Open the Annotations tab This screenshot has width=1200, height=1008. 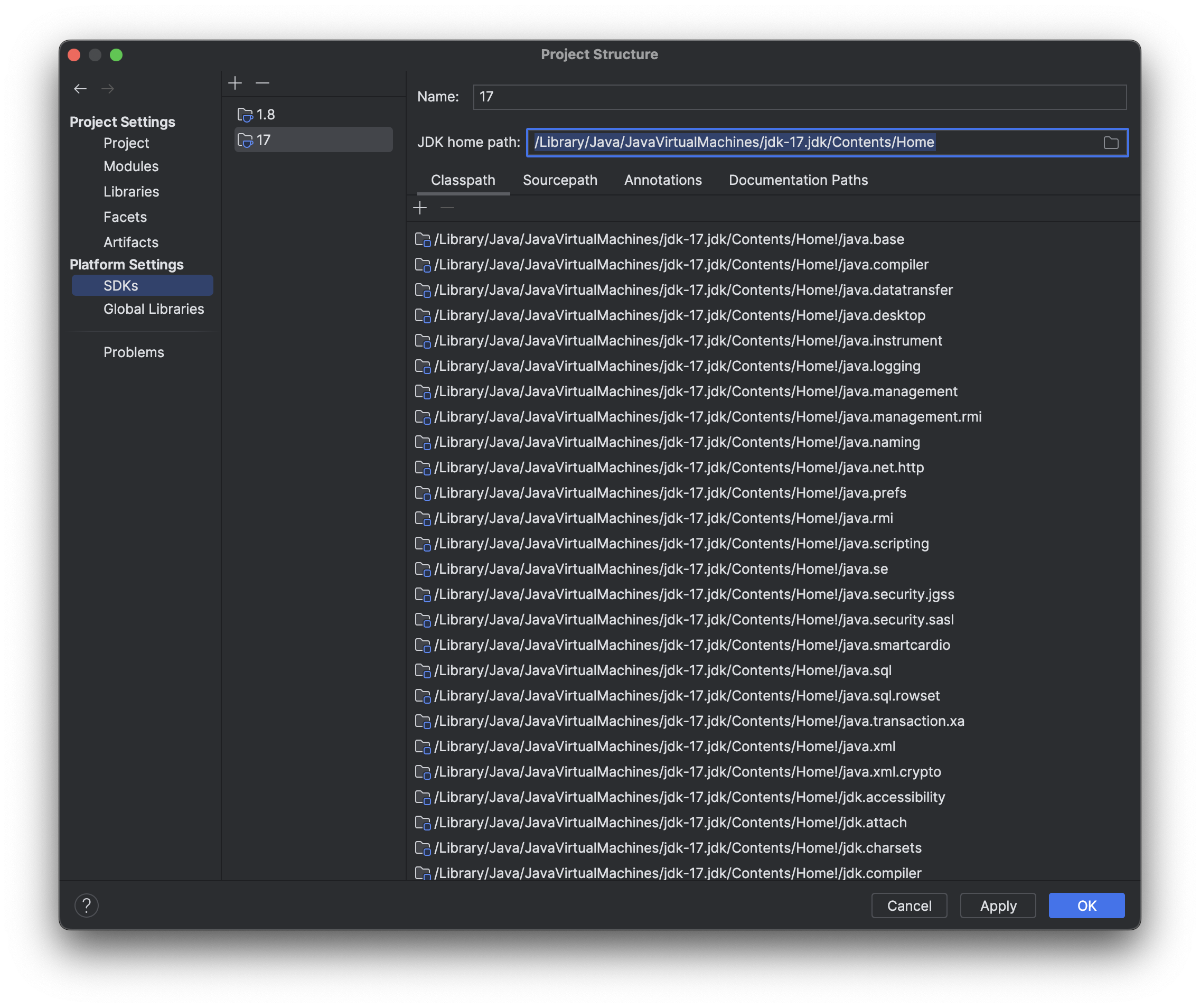[662, 180]
